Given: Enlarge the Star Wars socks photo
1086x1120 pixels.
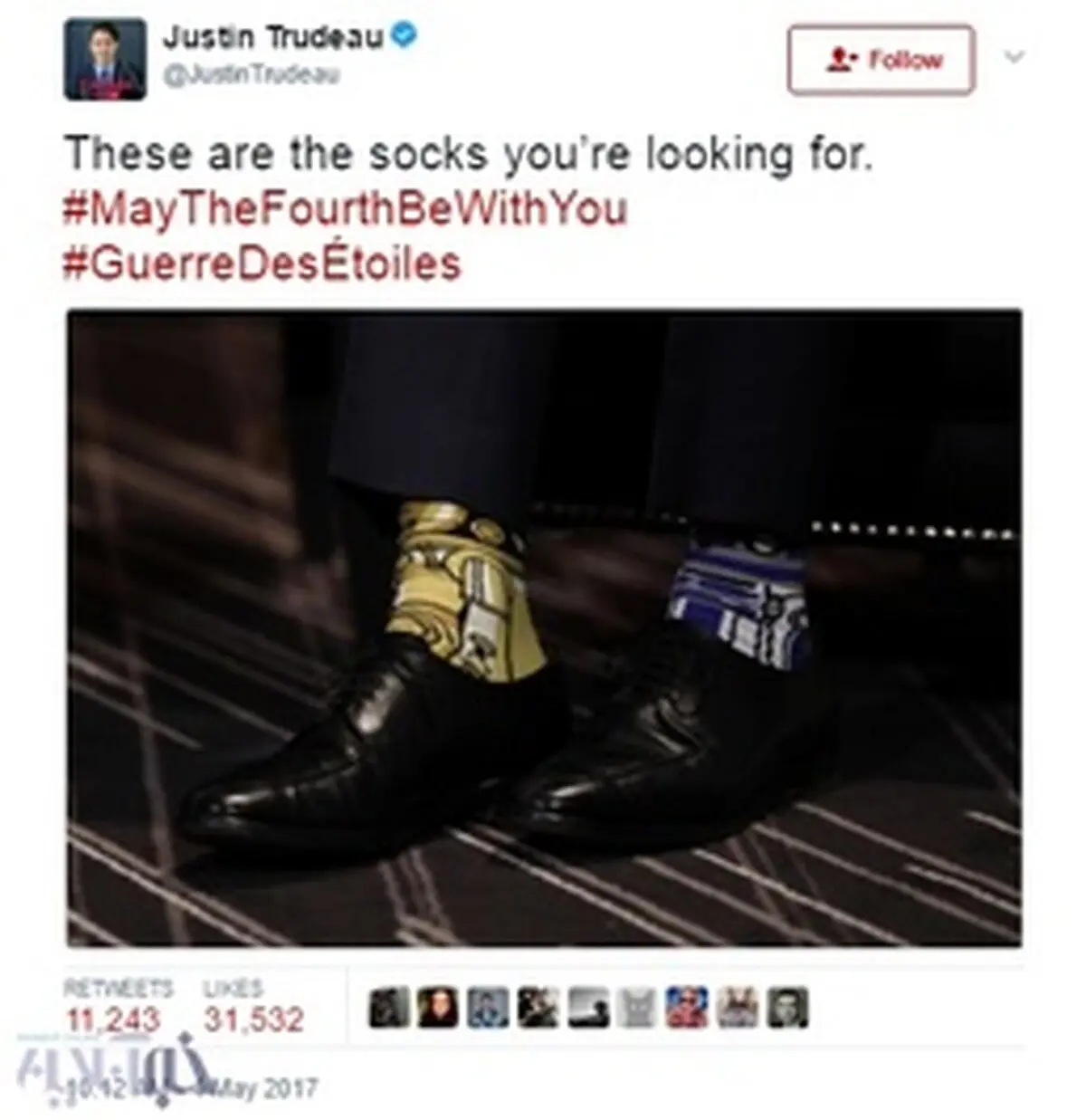Looking at the screenshot, I should point(545,627).
